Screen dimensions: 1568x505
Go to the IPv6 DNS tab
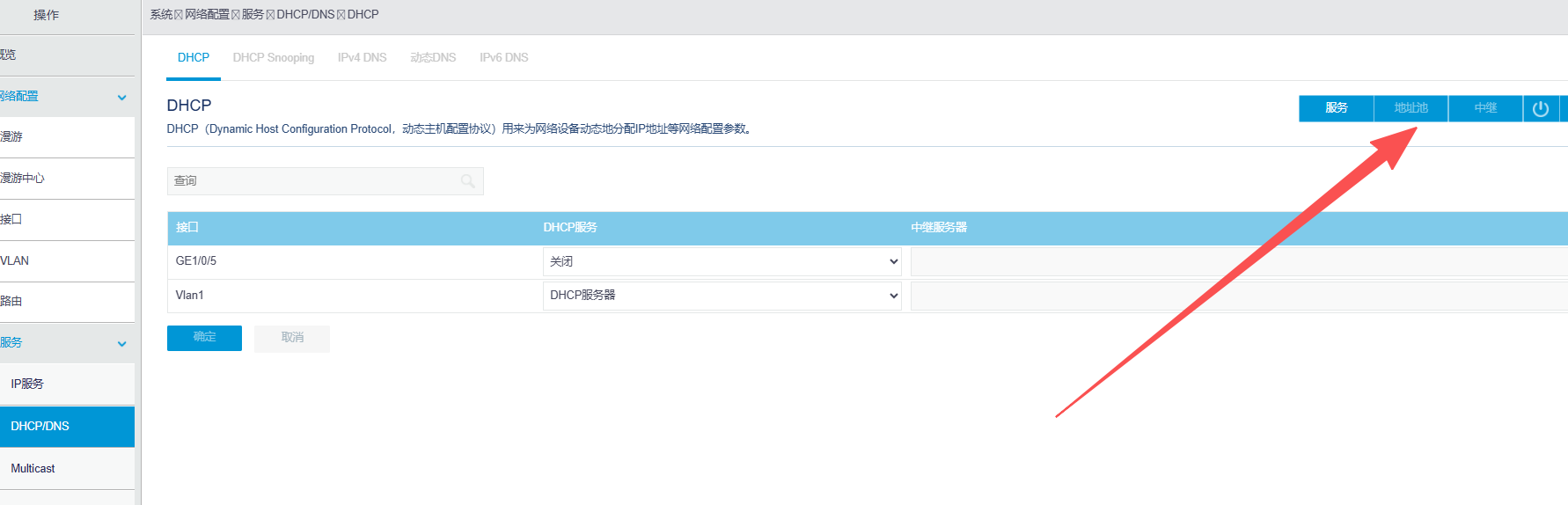click(503, 58)
